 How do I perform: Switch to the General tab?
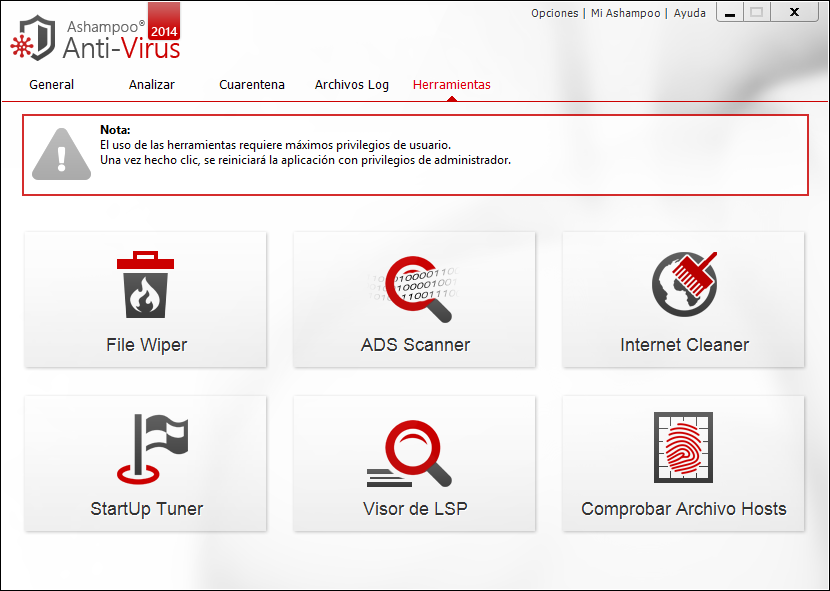51,85
